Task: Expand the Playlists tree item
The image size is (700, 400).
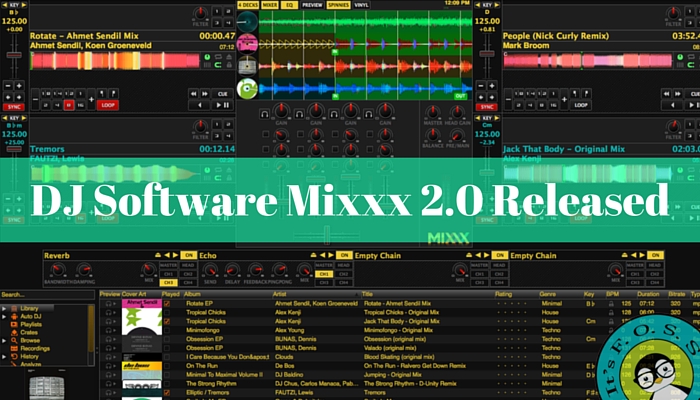Action: coord(5,325)
